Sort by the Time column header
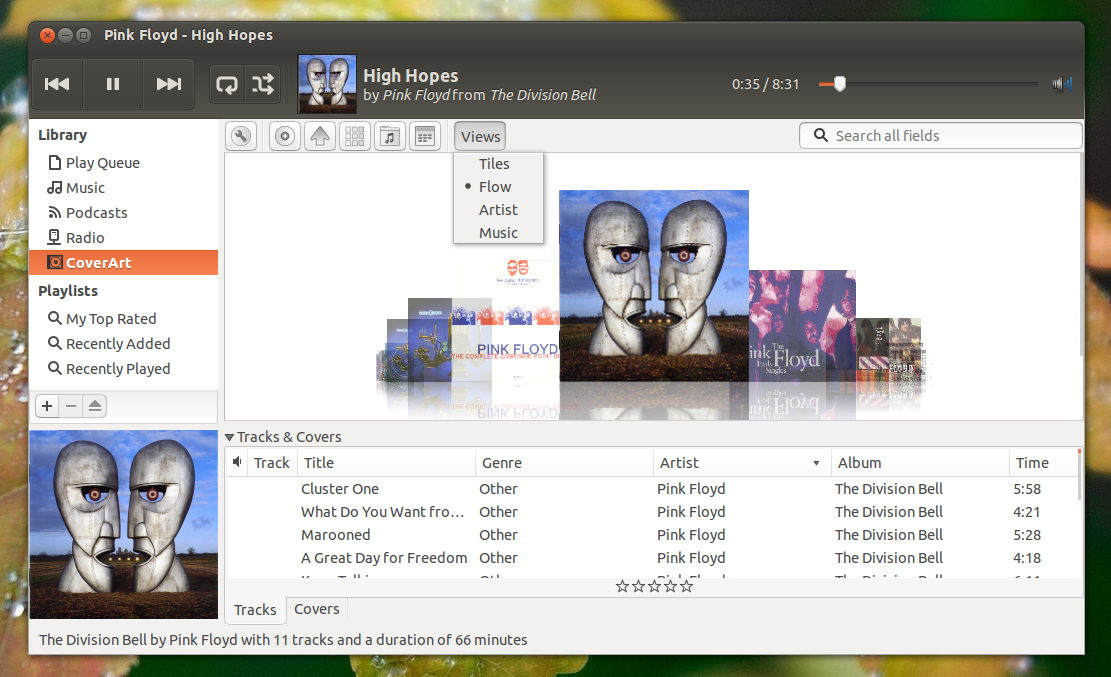This screenshot has width=1111, height=677. point(1043,463)
